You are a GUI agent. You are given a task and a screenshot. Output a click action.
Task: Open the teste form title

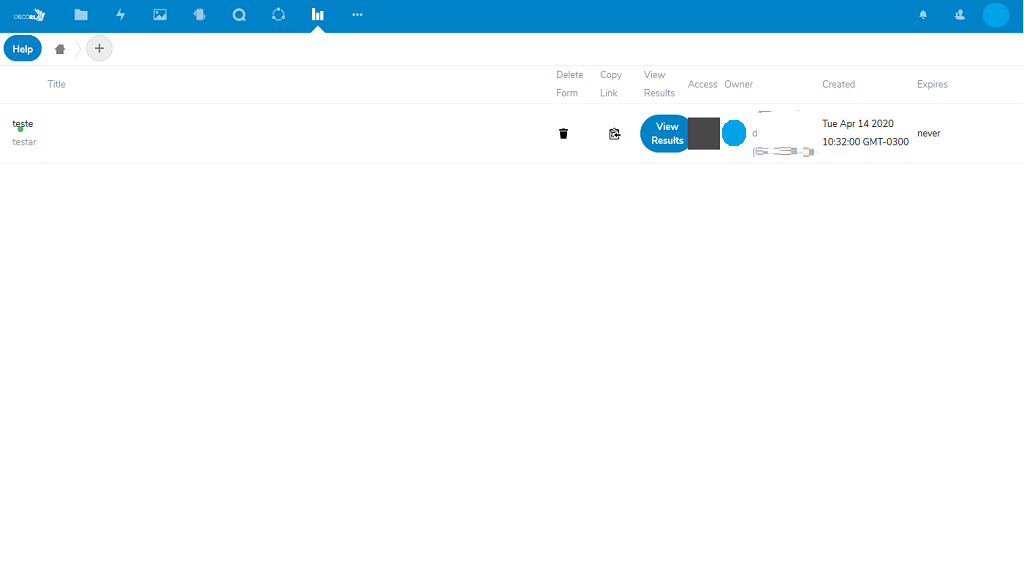[x=23, y=124]
